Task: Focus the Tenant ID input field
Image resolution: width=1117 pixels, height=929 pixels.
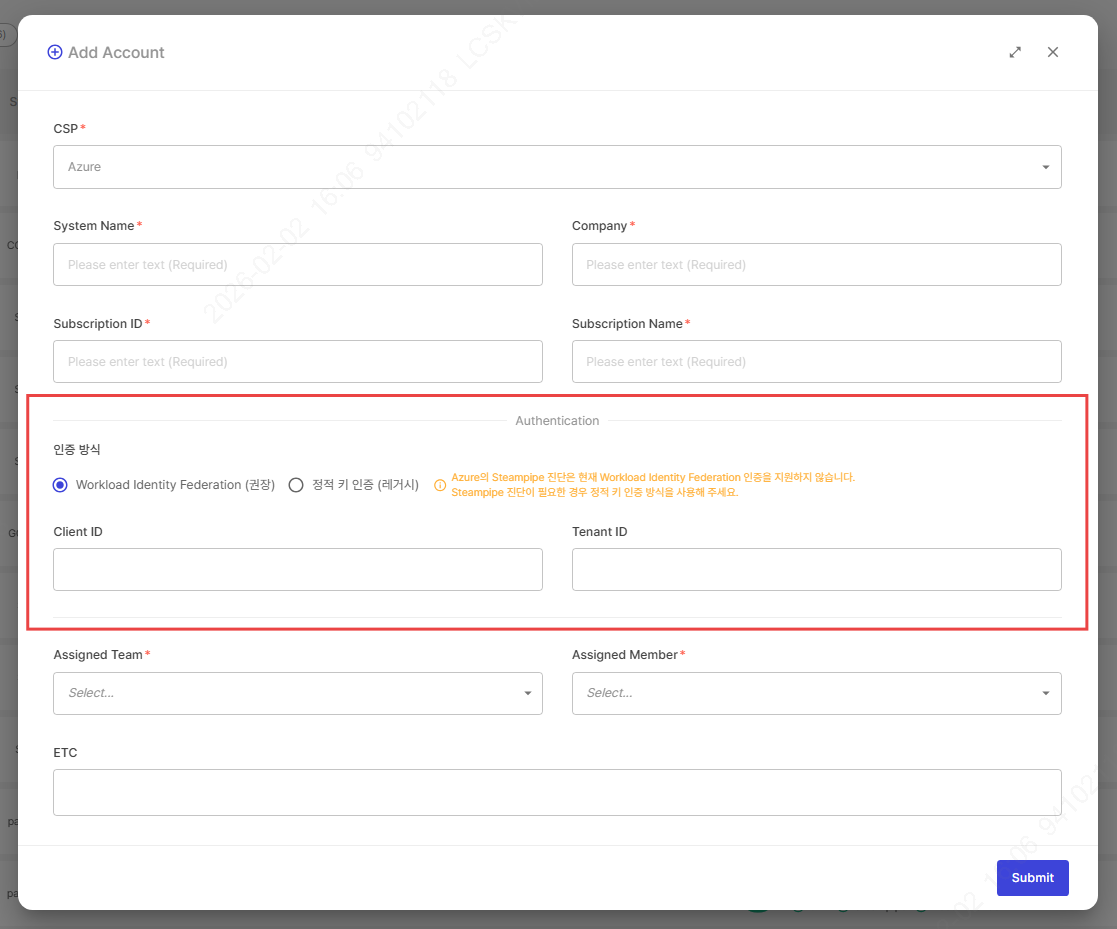Action: pos(816,570)
